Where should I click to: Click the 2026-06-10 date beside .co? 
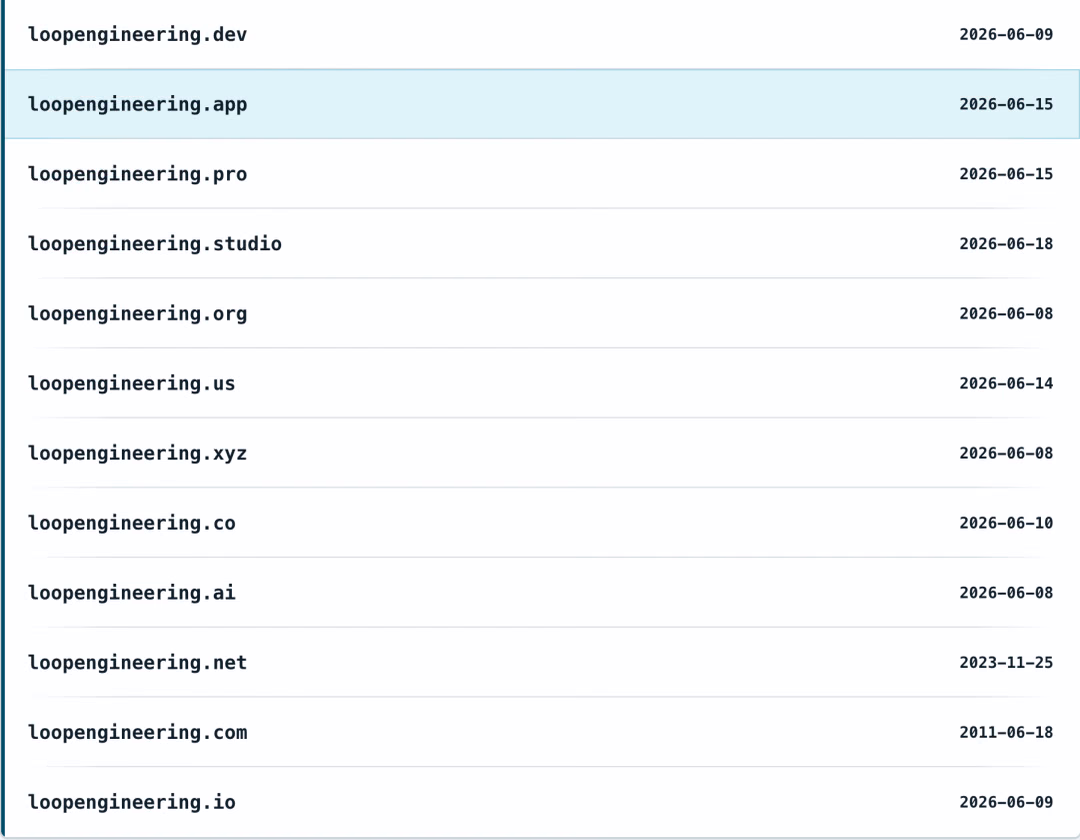pyautogui.click(x=1006, y=523)
